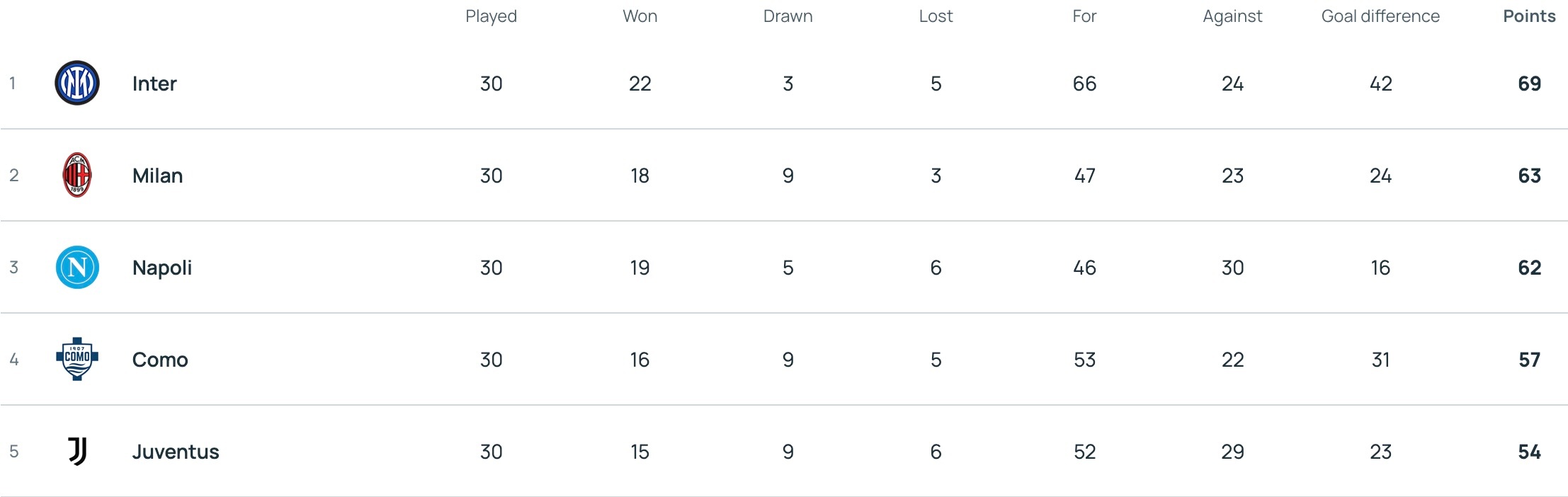Open the Juventus team page link
The height and width of the screenshot is (497, 1568).
pyautogui.click(x=176, y=452)
